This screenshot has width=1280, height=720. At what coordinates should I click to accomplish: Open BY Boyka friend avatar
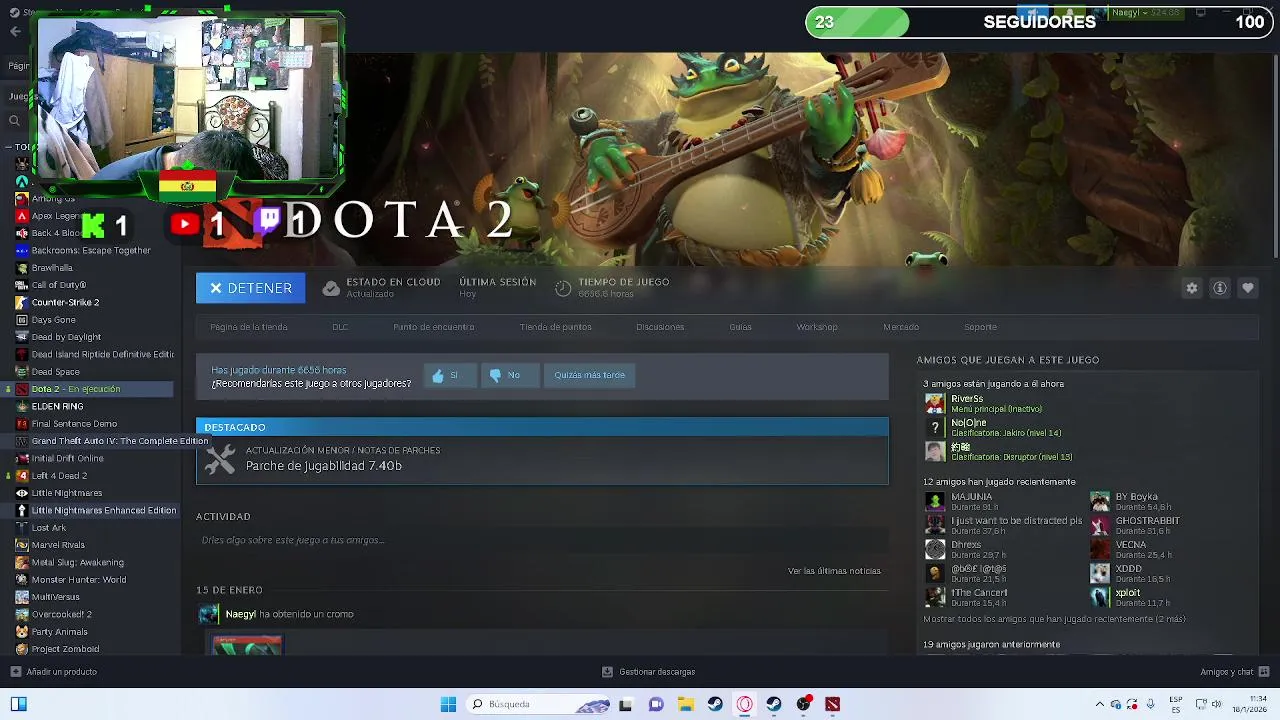coord(1100,501)
